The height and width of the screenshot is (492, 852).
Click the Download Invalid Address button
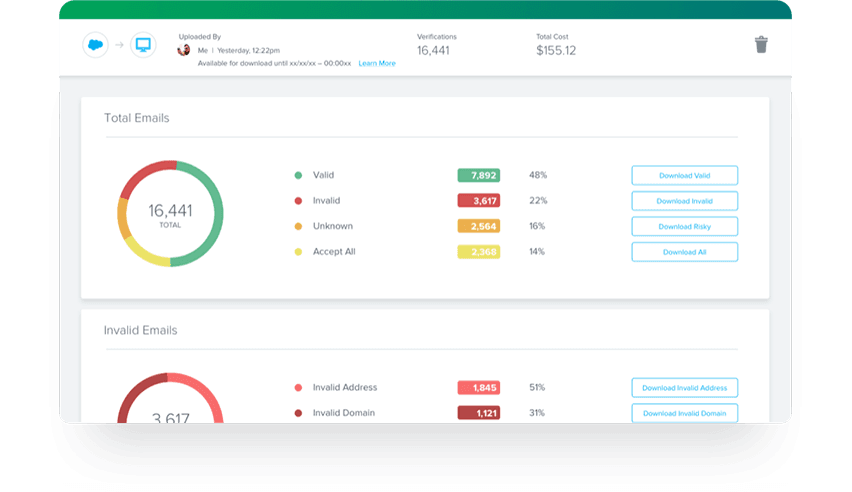(684, 388)
